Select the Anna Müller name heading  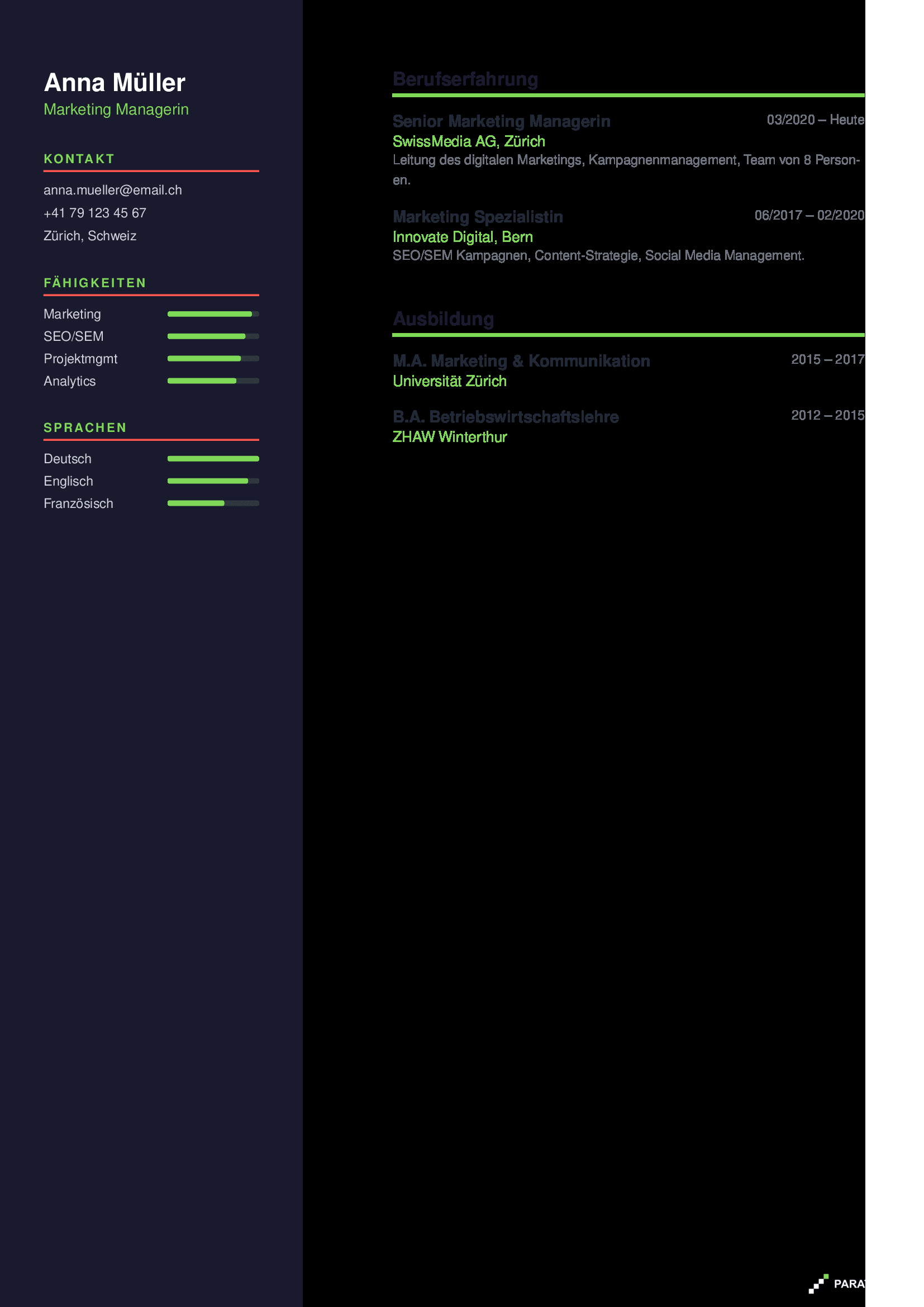click(x=115, y=83)
